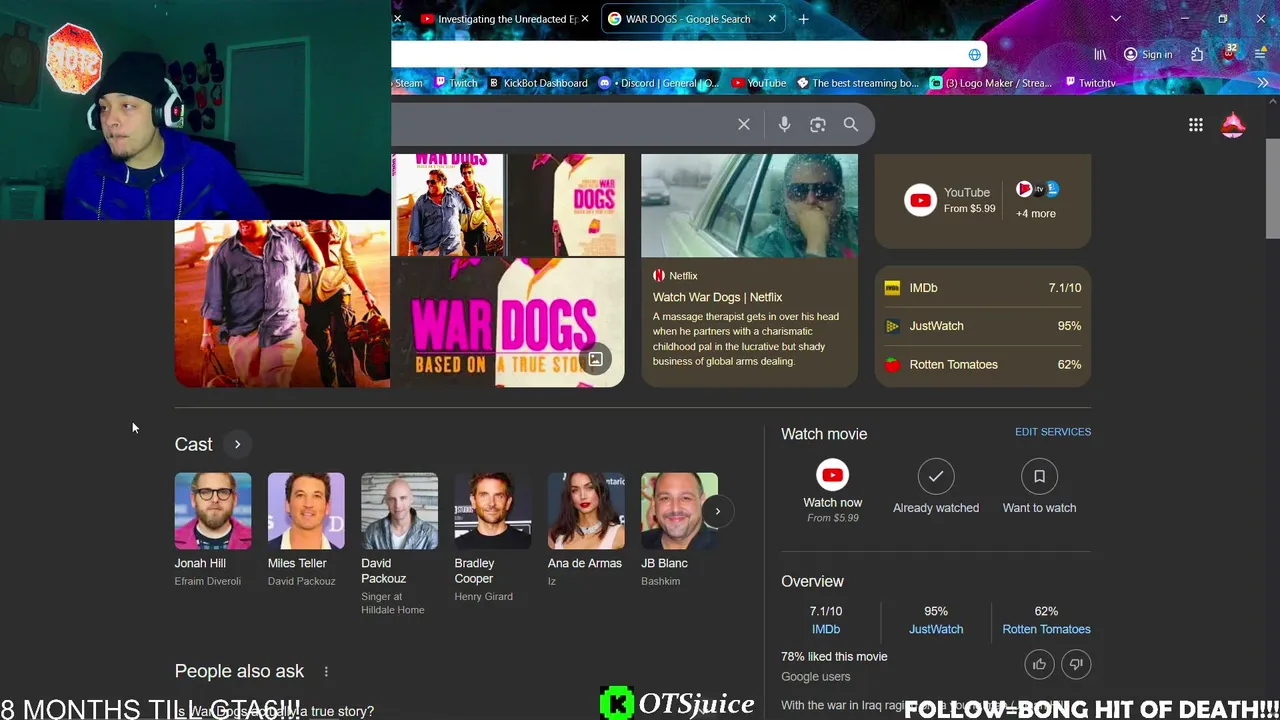Expand the Cast section arrow
Viewport: 1280px width, 720px height.
[x=237, y=444]
